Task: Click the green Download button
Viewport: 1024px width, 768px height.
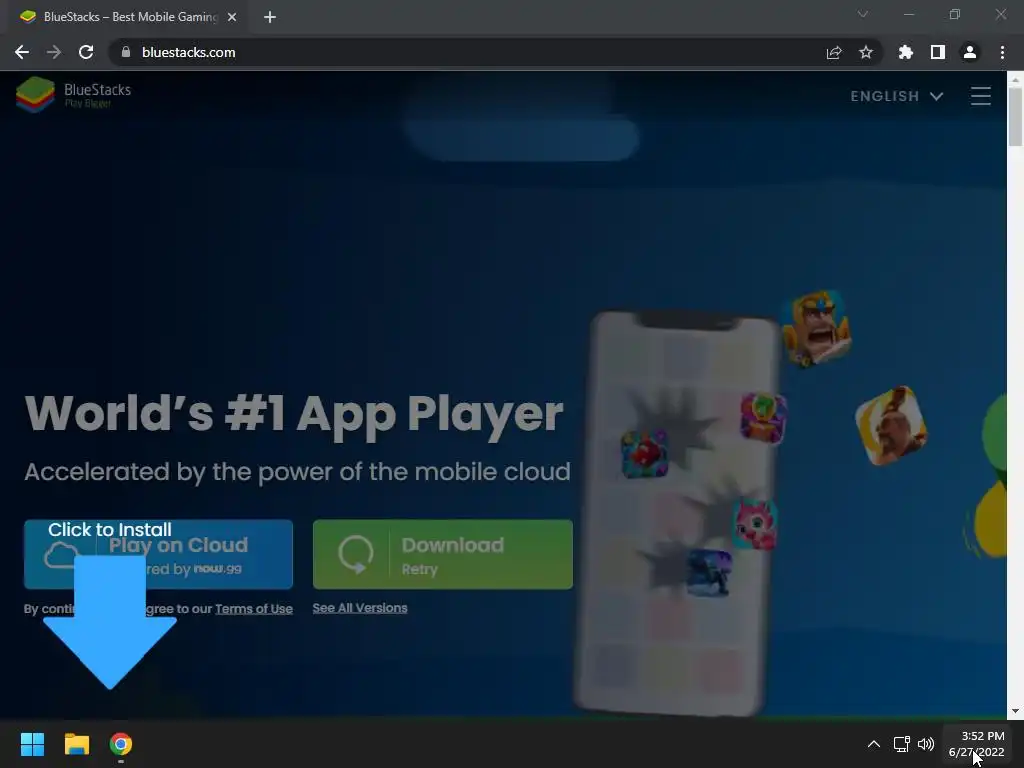Action: pos(443,554)
